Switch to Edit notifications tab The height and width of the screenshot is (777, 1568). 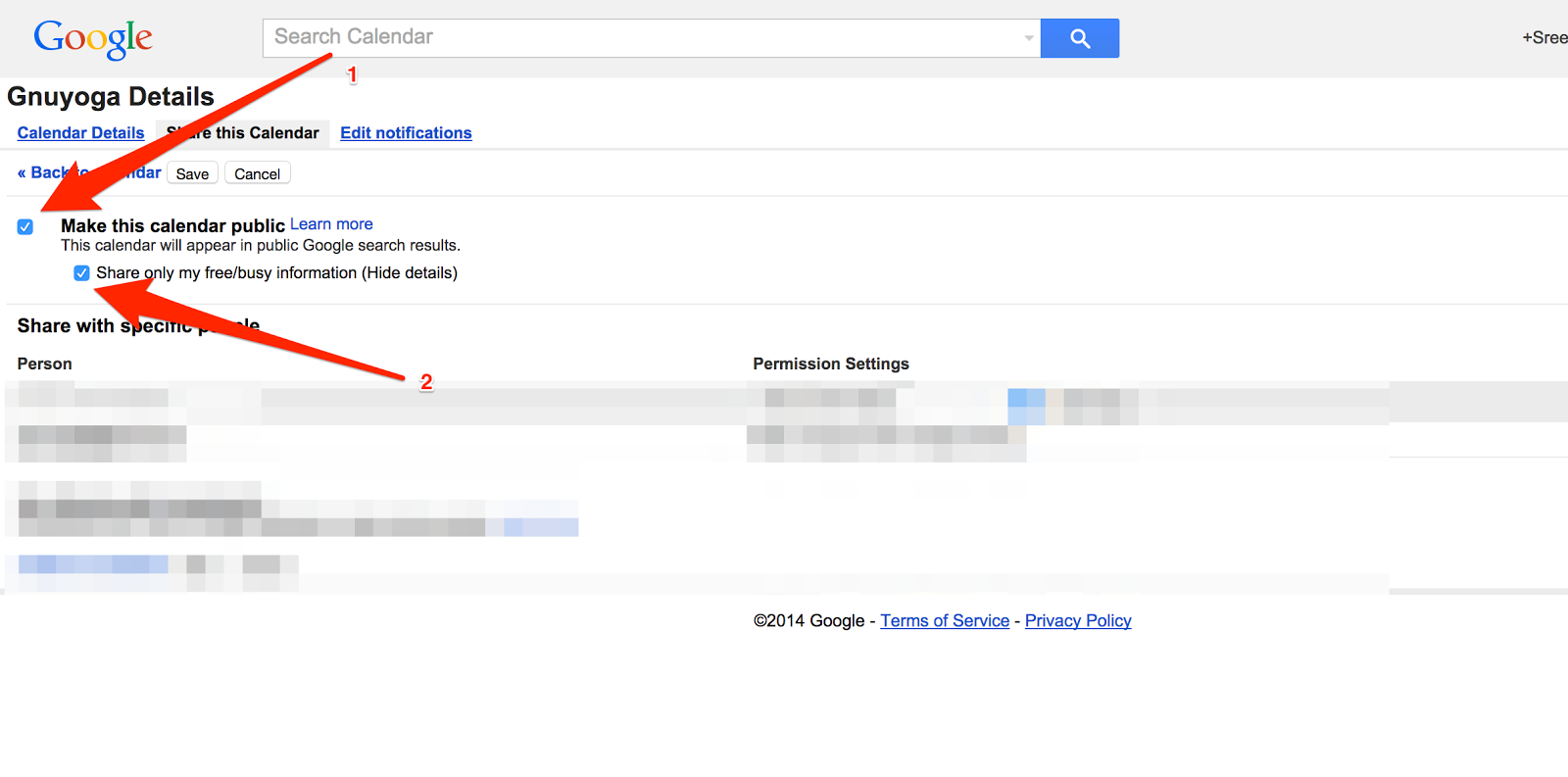click(406, 133)
